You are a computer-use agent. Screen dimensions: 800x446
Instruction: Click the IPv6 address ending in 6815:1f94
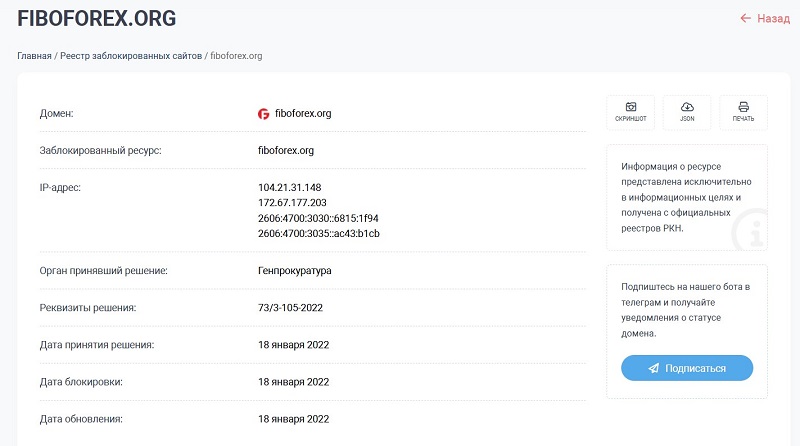(x=318, y=218)
